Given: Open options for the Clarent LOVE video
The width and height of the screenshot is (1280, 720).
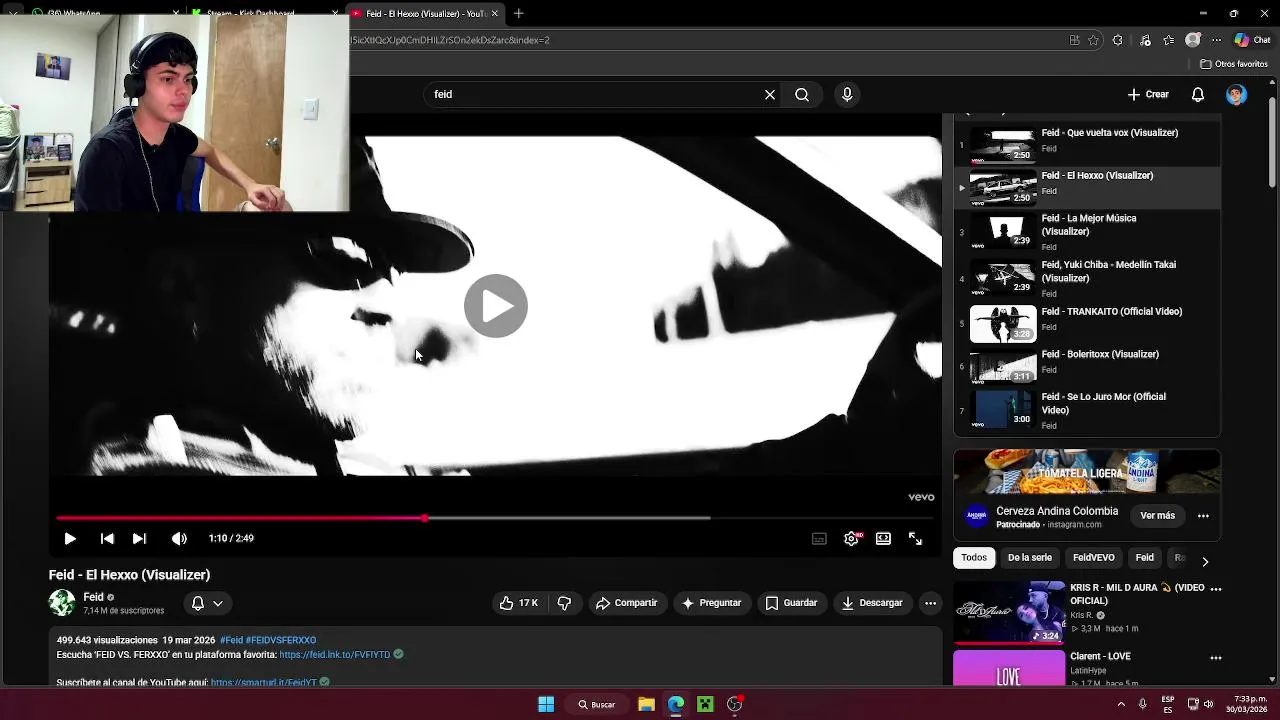Looking at the screenshot, I should click(x=1216, y=658).
